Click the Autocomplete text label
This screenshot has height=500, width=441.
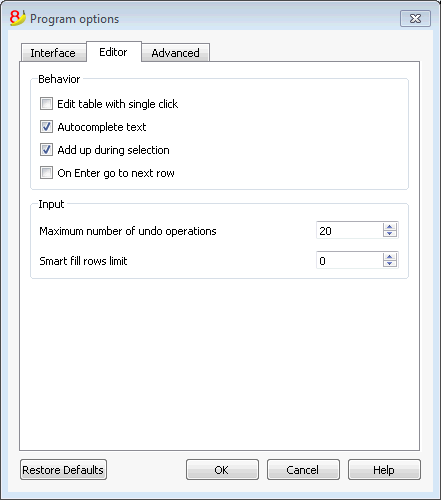pyautogui.click(x=102, y=127)
